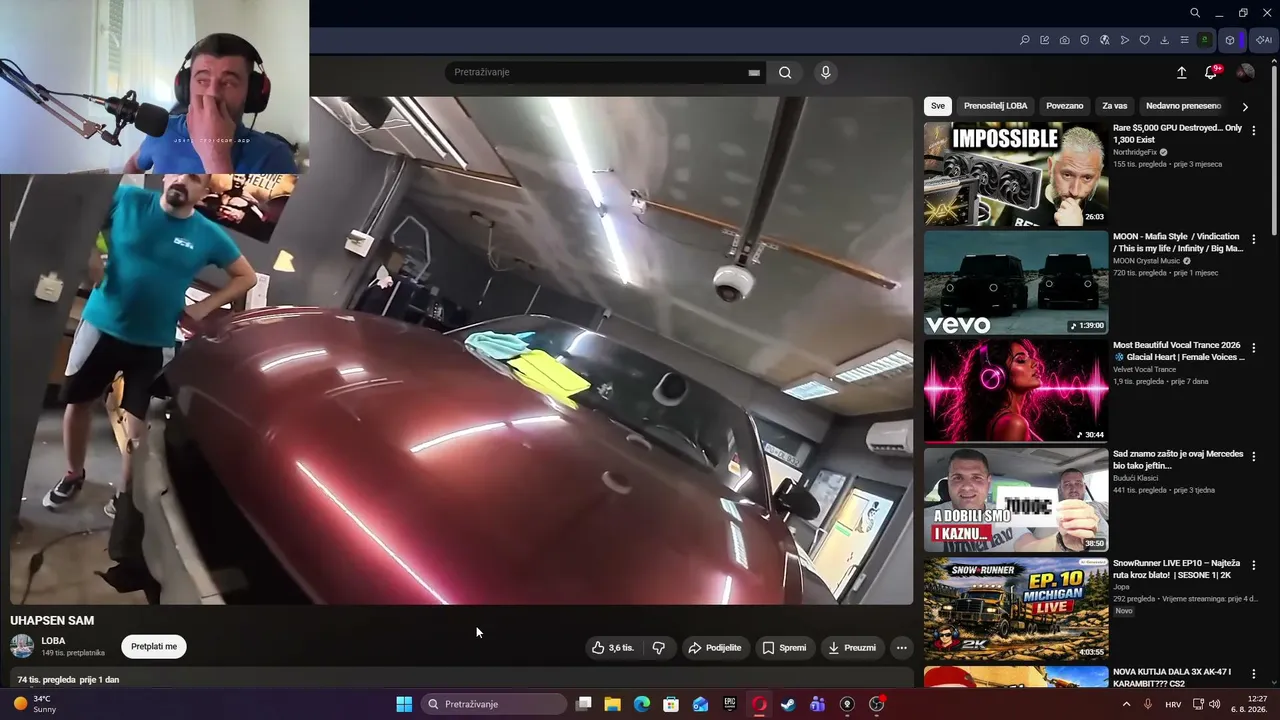The width and height of the screenshot is (1280, 720).
Task: Open more actions ellipsis under the video
Action: click(901, 648)
